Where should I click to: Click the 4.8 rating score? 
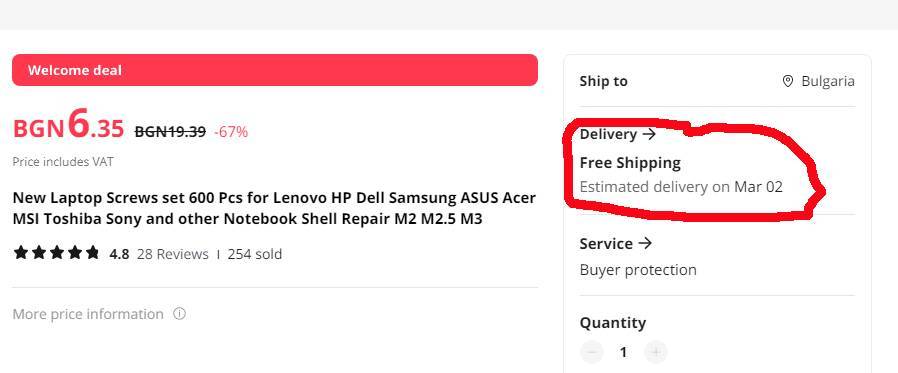[119, 254]
